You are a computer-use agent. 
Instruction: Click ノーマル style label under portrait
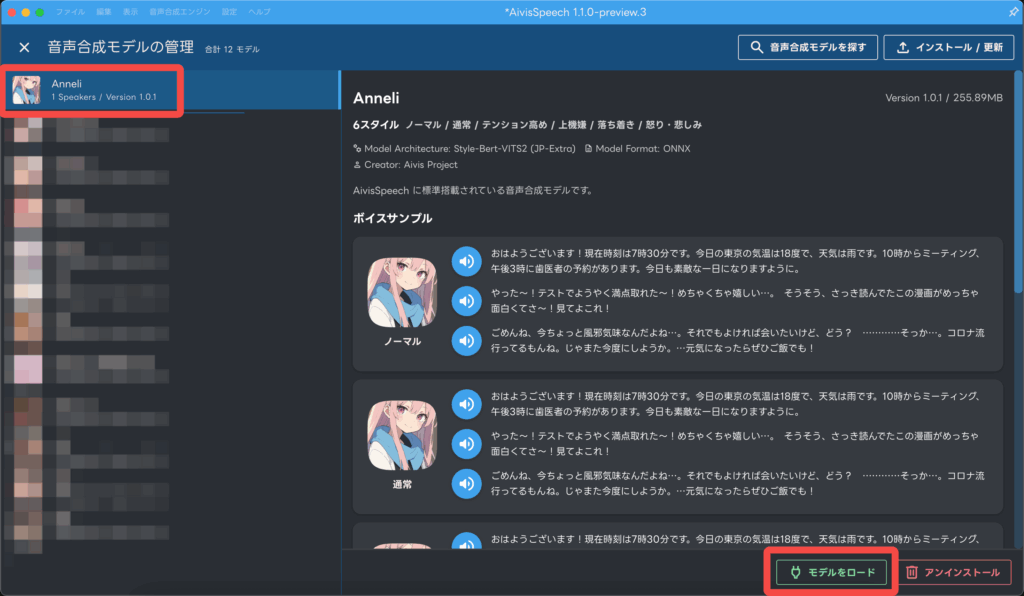(402, 341)
